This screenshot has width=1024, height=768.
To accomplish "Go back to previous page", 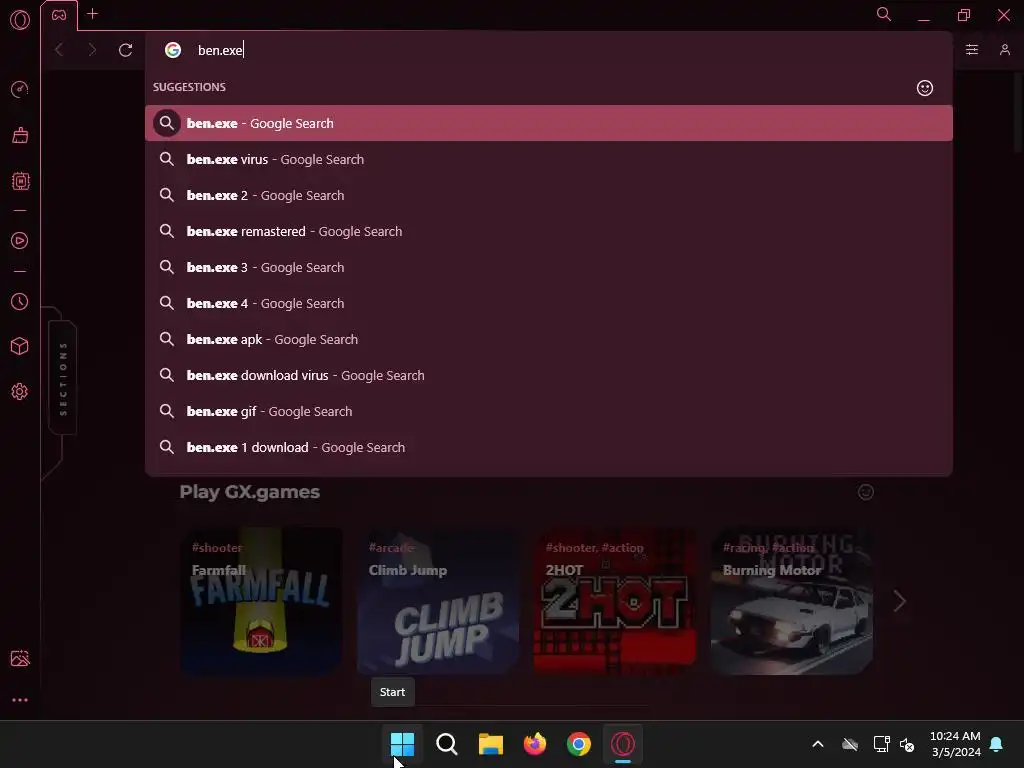I will point(59,50).
